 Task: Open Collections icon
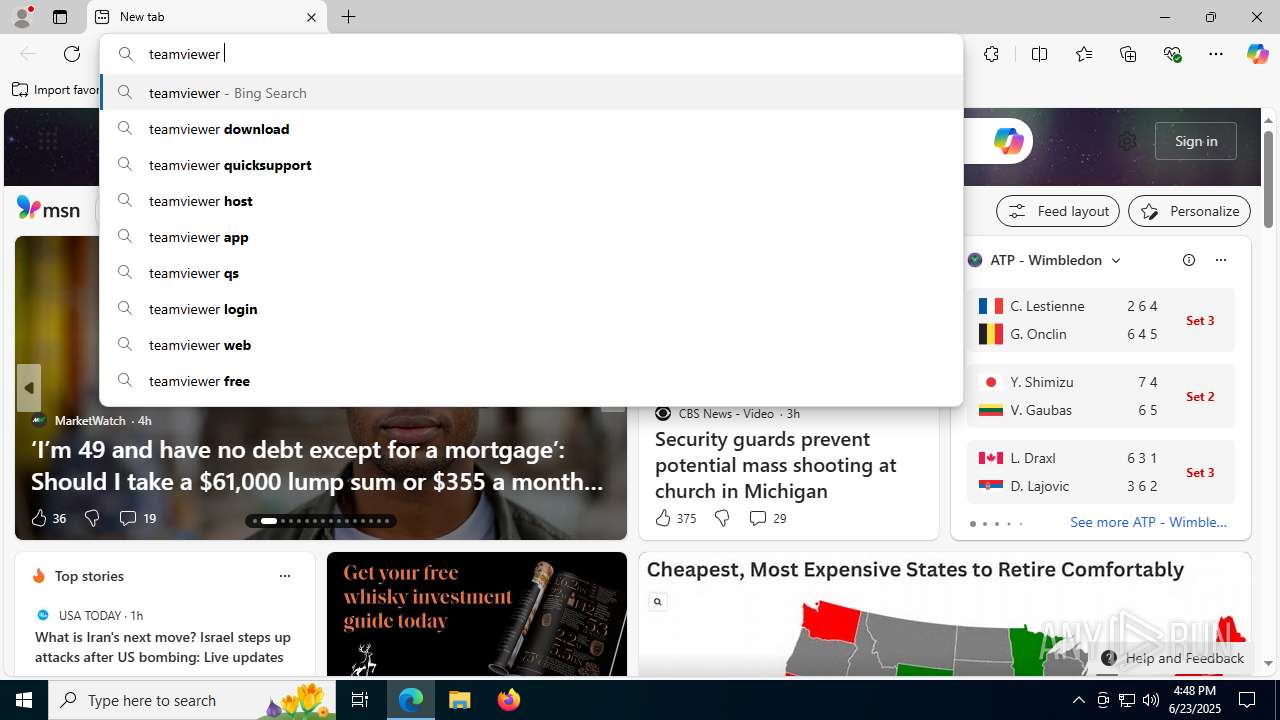point(1128,54)
